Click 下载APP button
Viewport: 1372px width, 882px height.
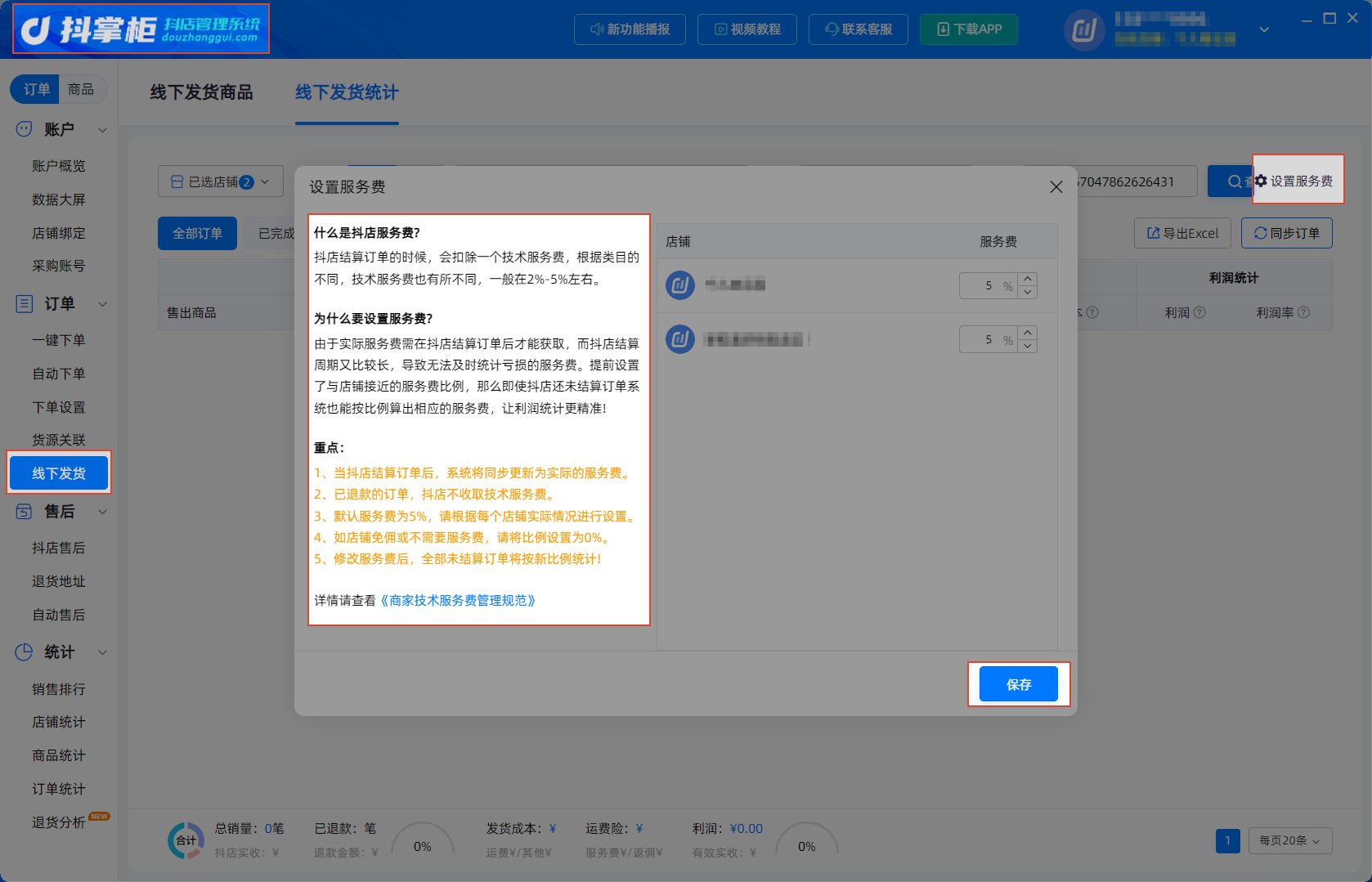(969, 29)
